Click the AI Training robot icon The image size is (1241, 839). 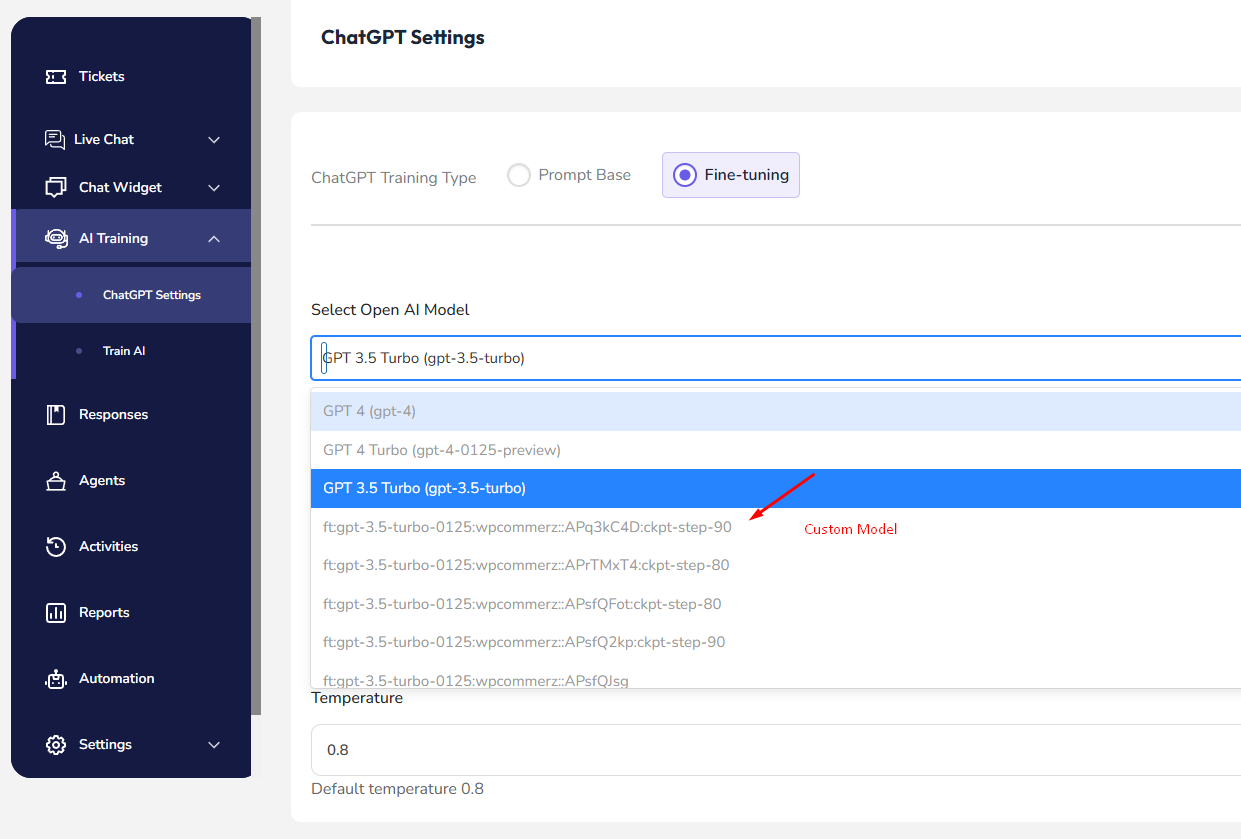(56, 238)
